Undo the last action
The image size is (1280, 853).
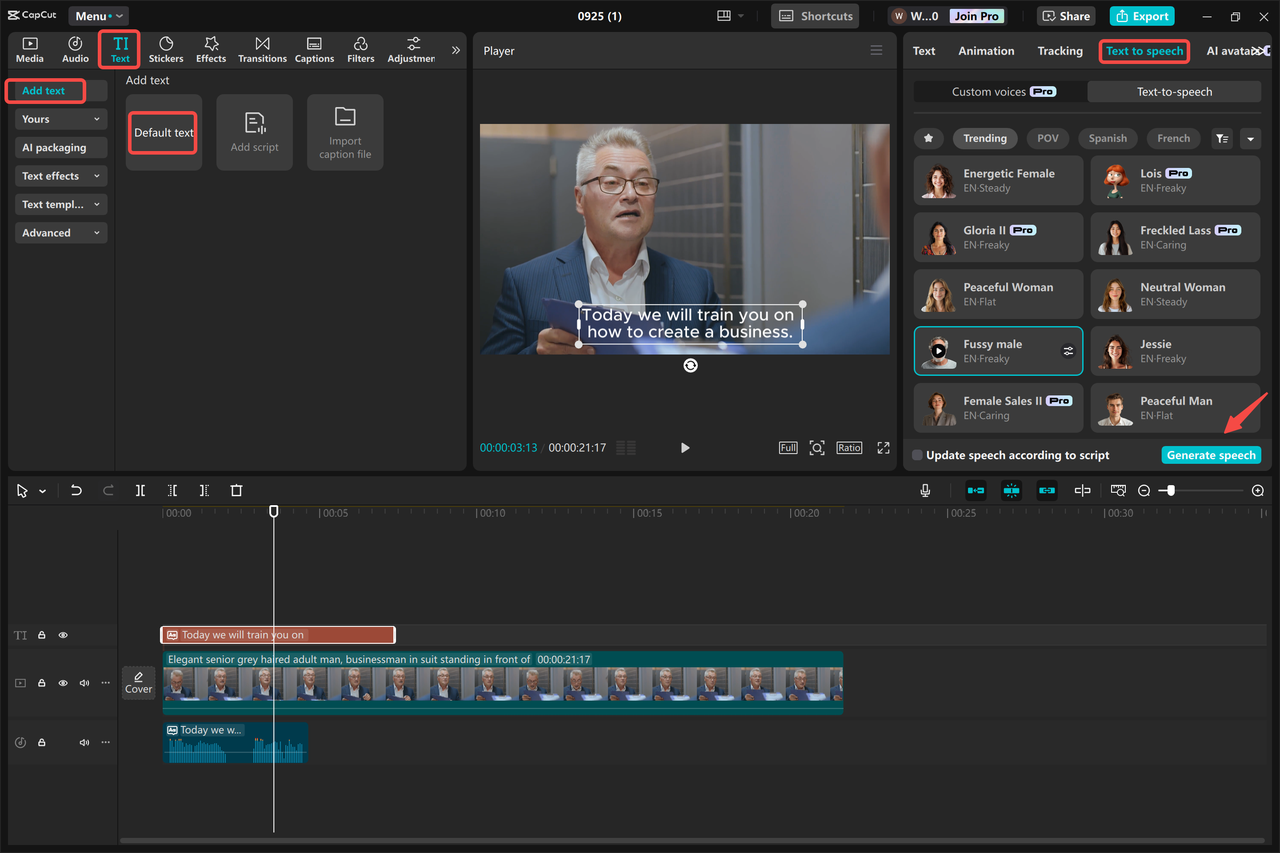coord(76,490)
